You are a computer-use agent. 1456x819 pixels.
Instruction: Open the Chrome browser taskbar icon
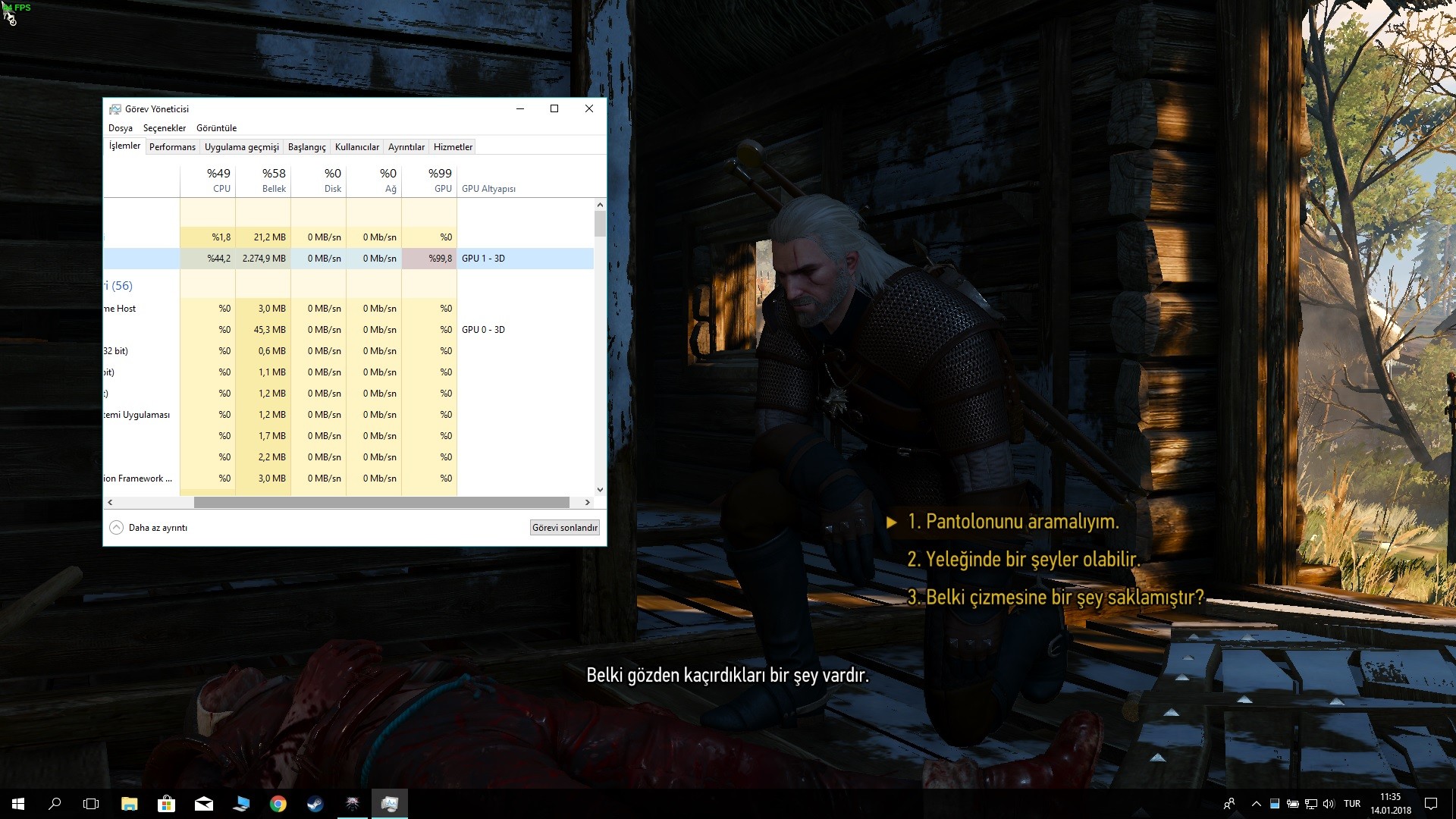pos(278,804)
